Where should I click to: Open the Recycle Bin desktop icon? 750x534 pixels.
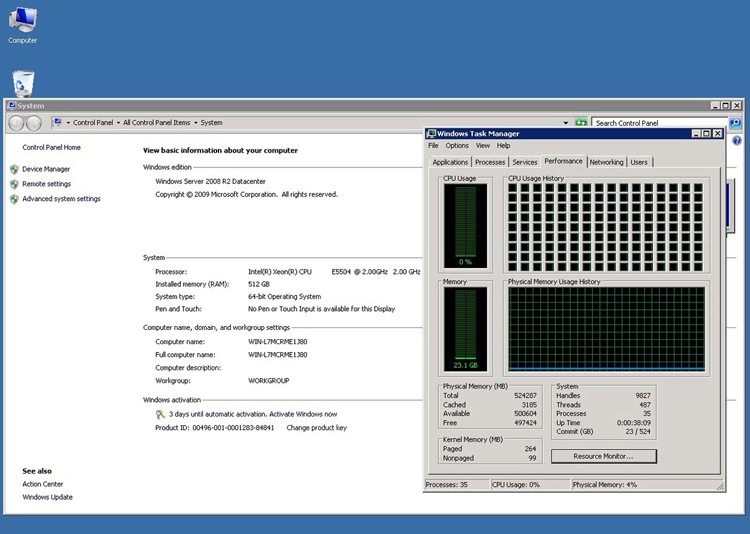pos(23,84)
